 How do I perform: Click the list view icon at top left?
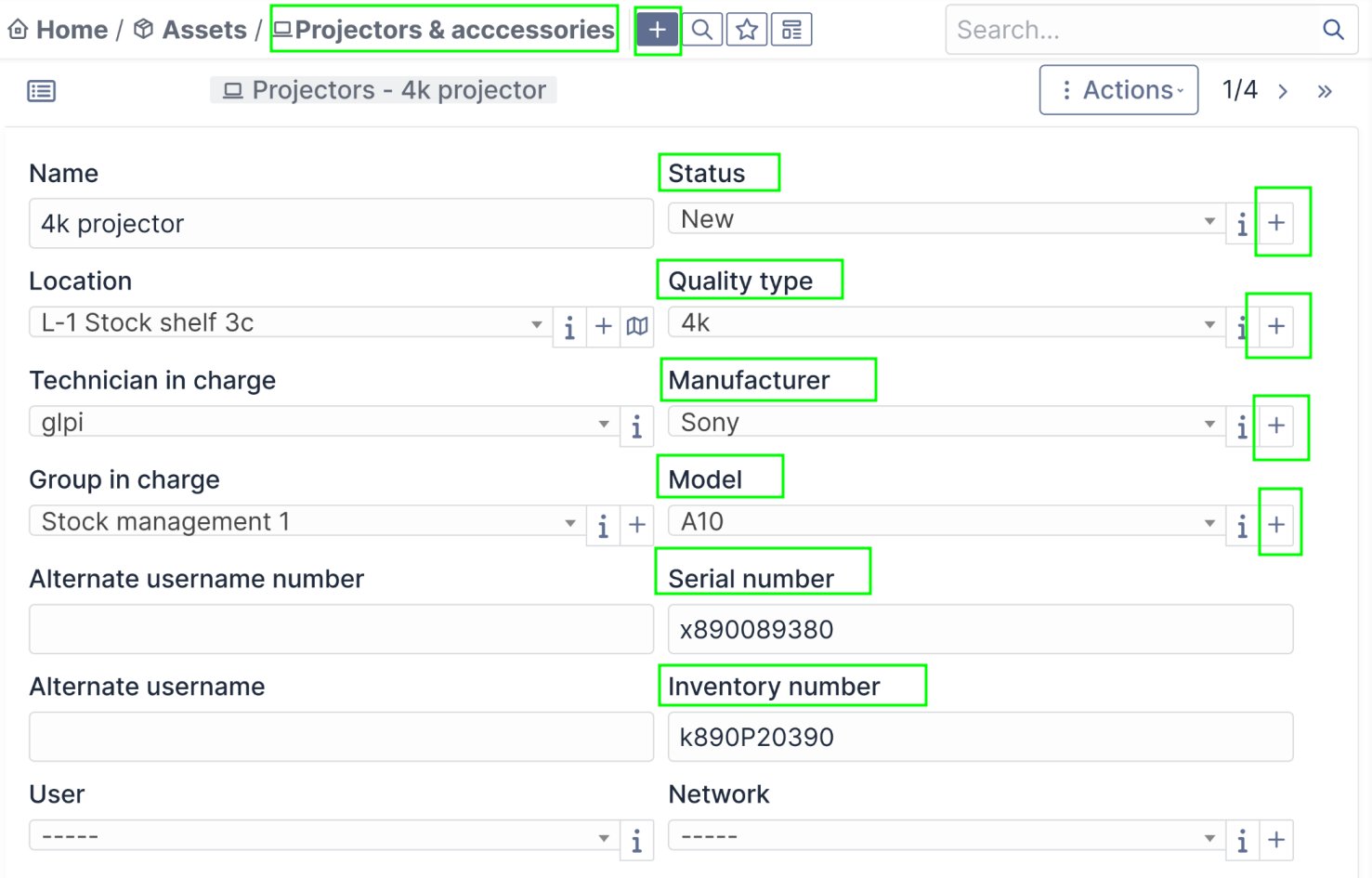pos(42,91)
